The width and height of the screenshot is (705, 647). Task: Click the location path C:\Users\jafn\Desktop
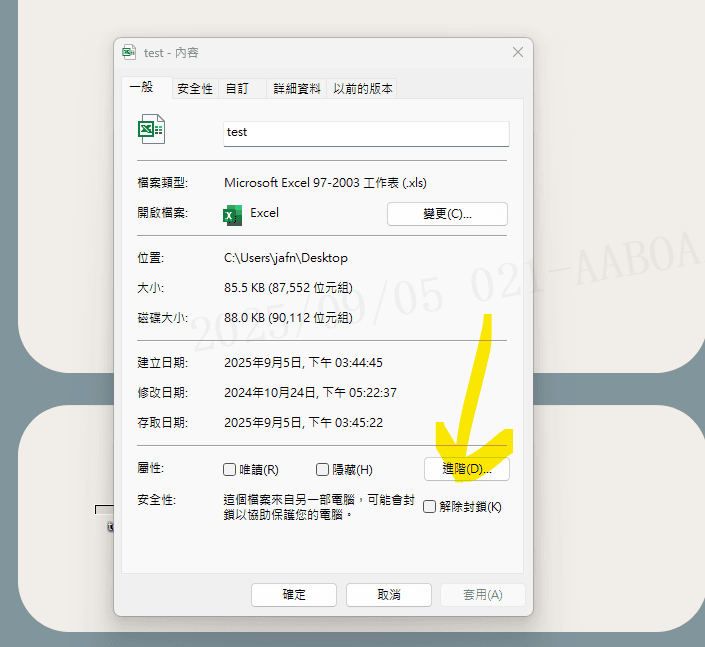(286, 258)
